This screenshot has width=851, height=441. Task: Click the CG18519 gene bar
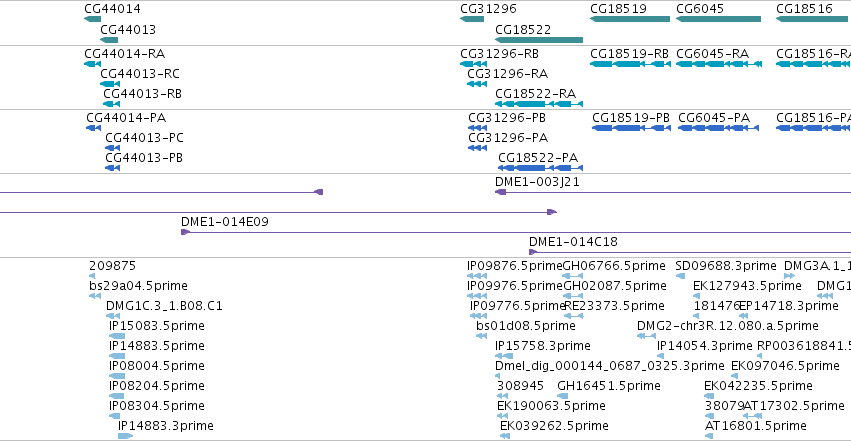pyautogui.click(x=630, y=19)
